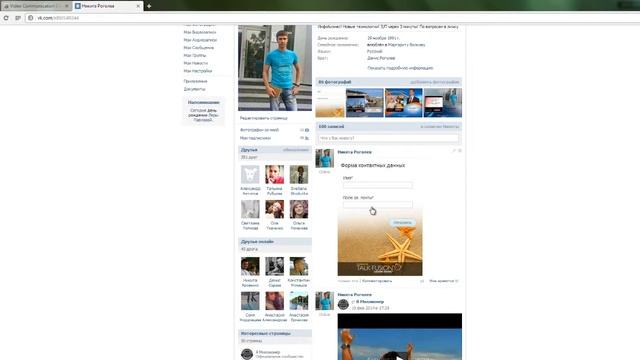This screenshot has height=360, width=640.
Task: Focus the email field in contact form
Action: pyautogui.click(x=378, y=204)
